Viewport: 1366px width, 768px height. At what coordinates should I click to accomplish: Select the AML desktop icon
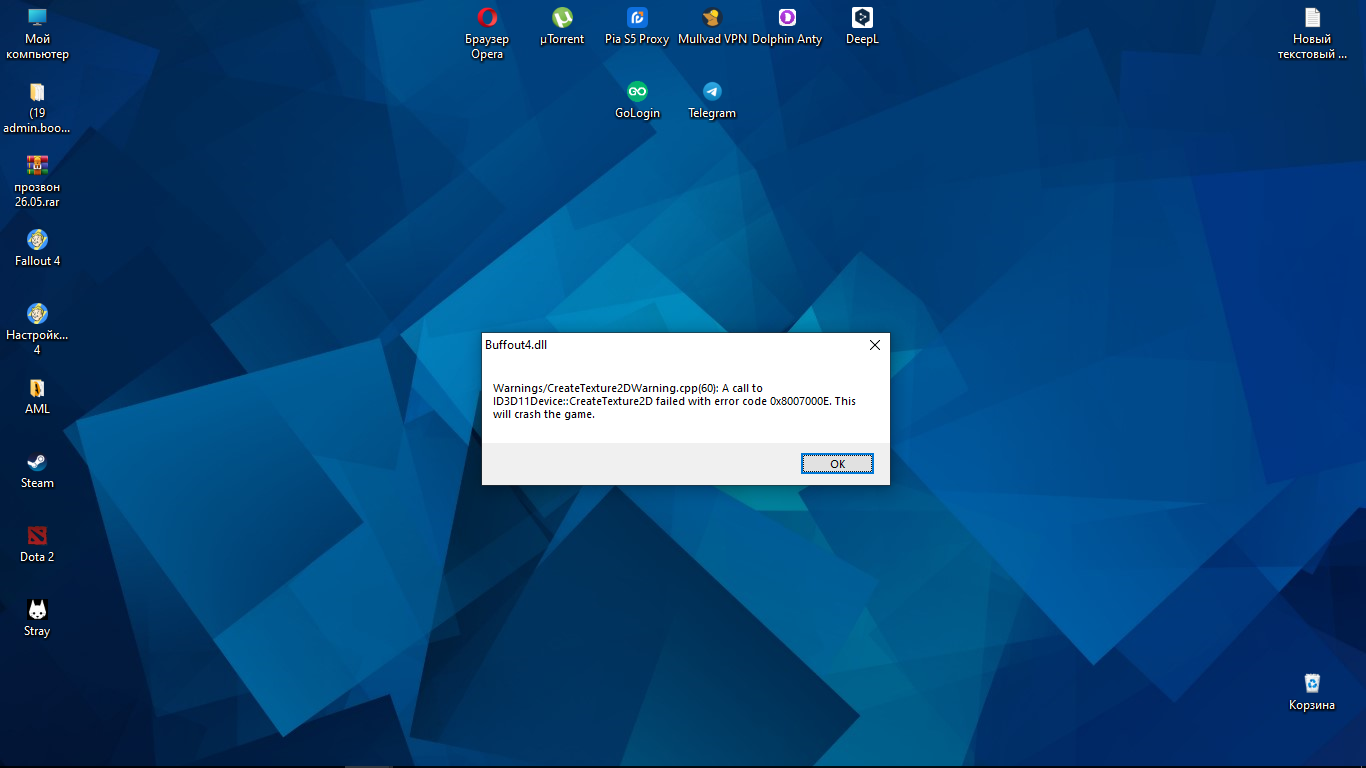click(x=37, y=388)
